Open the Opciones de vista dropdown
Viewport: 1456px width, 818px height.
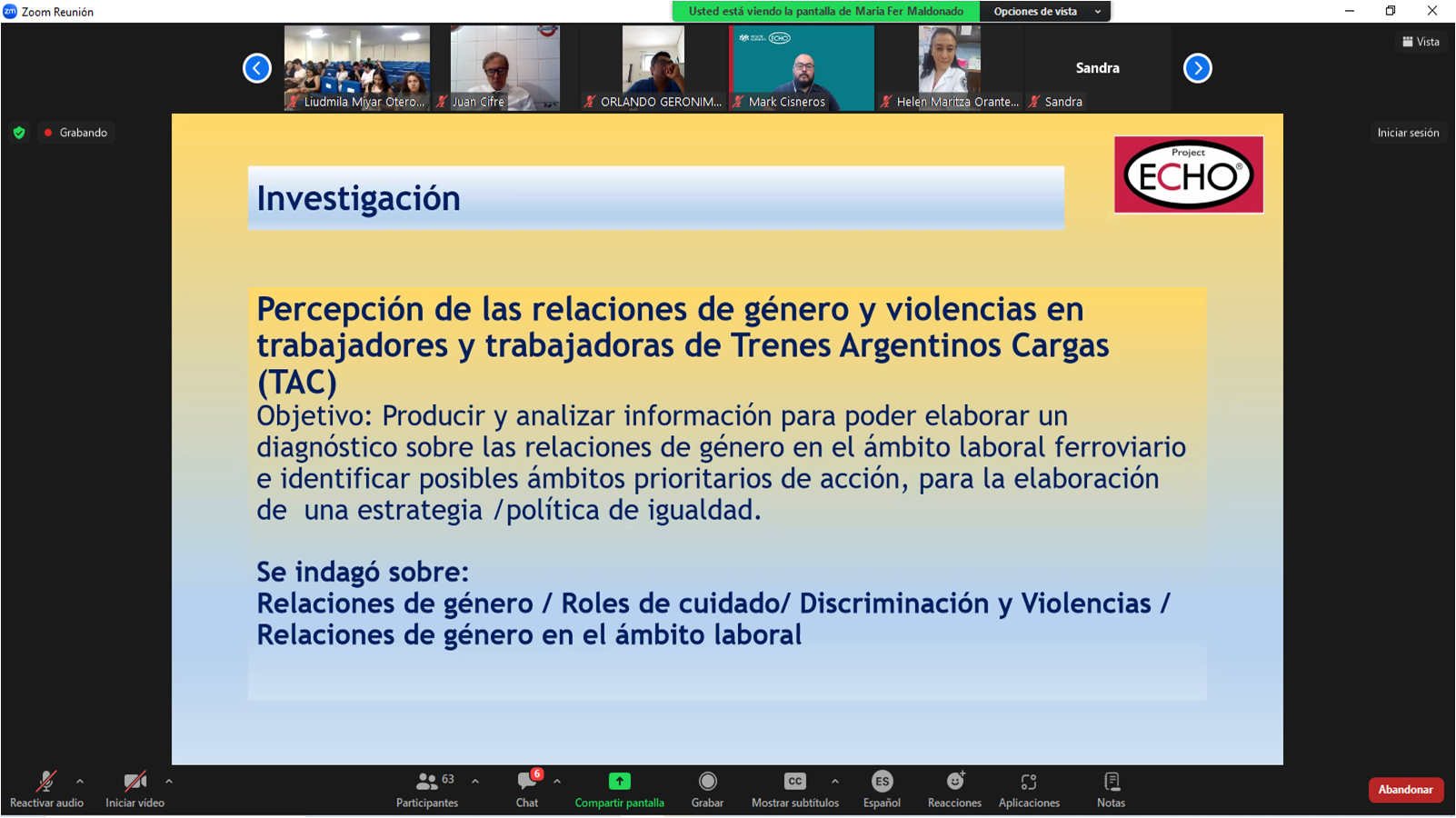(1046, 12)
